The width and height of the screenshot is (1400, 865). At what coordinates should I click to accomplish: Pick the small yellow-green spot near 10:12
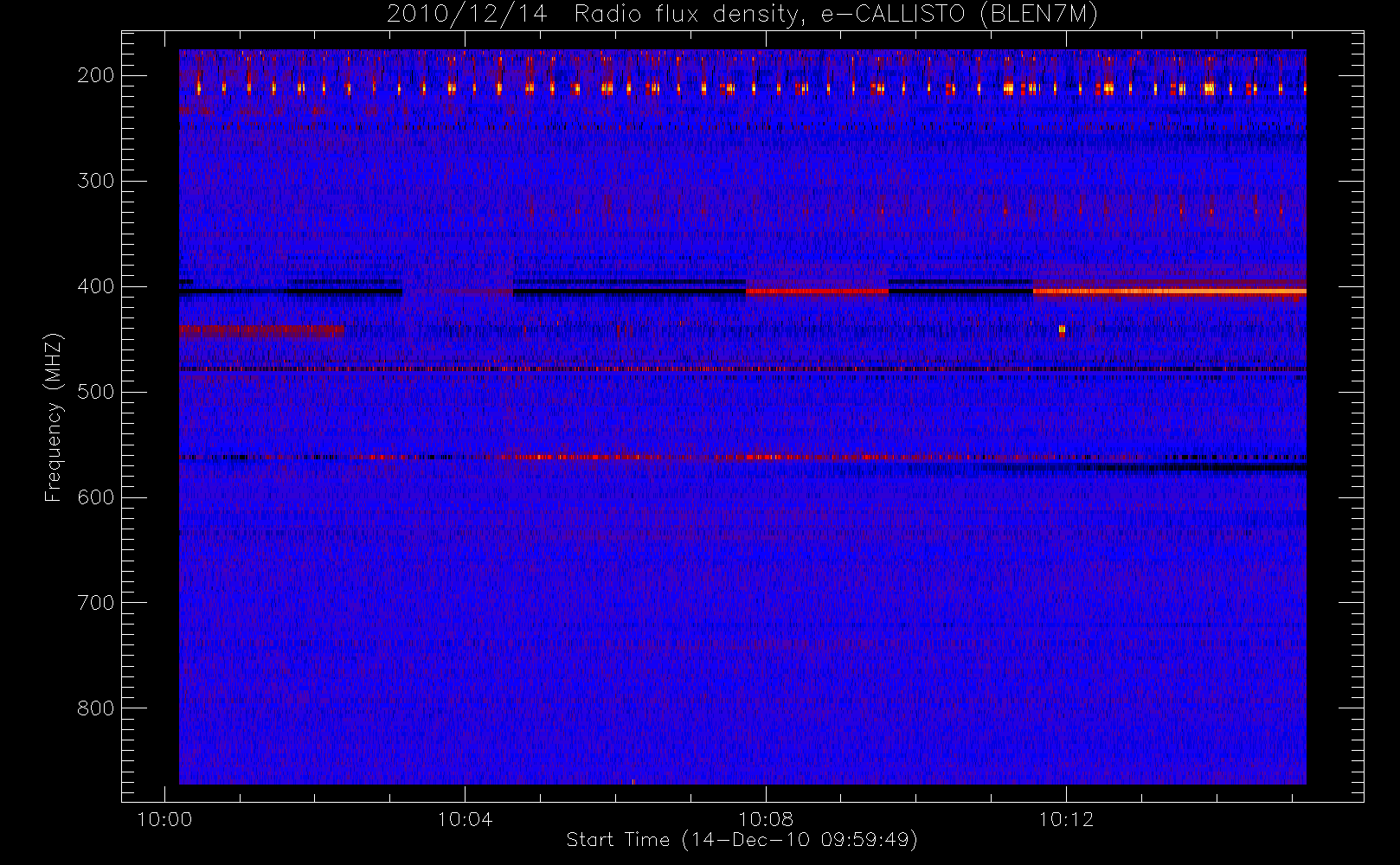coord(1062,330)
